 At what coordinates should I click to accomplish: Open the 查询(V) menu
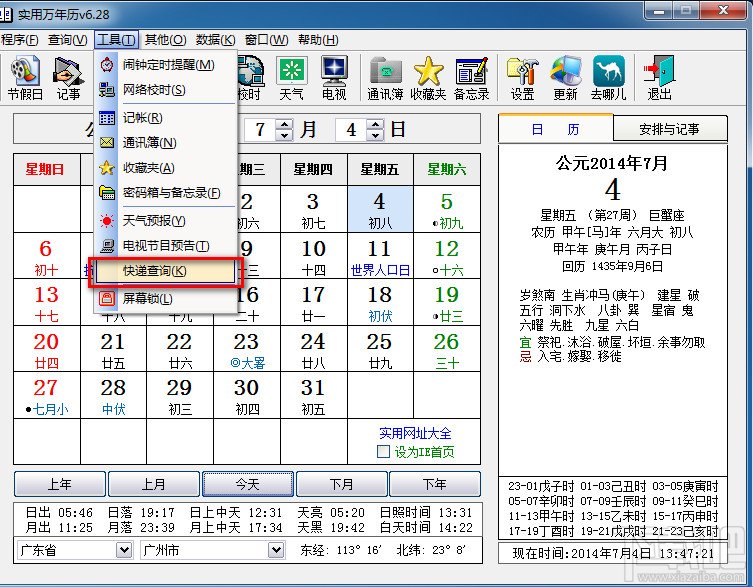(x=68, y=40)
